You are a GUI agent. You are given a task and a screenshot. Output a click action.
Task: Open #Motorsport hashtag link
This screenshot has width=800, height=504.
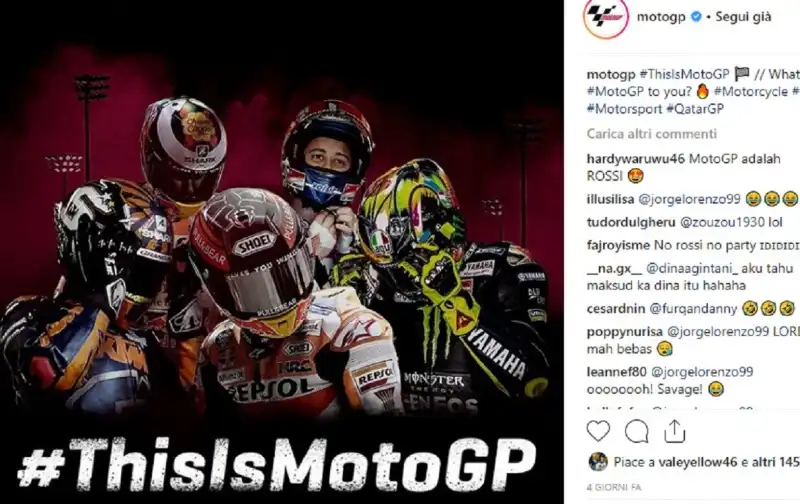624,109
